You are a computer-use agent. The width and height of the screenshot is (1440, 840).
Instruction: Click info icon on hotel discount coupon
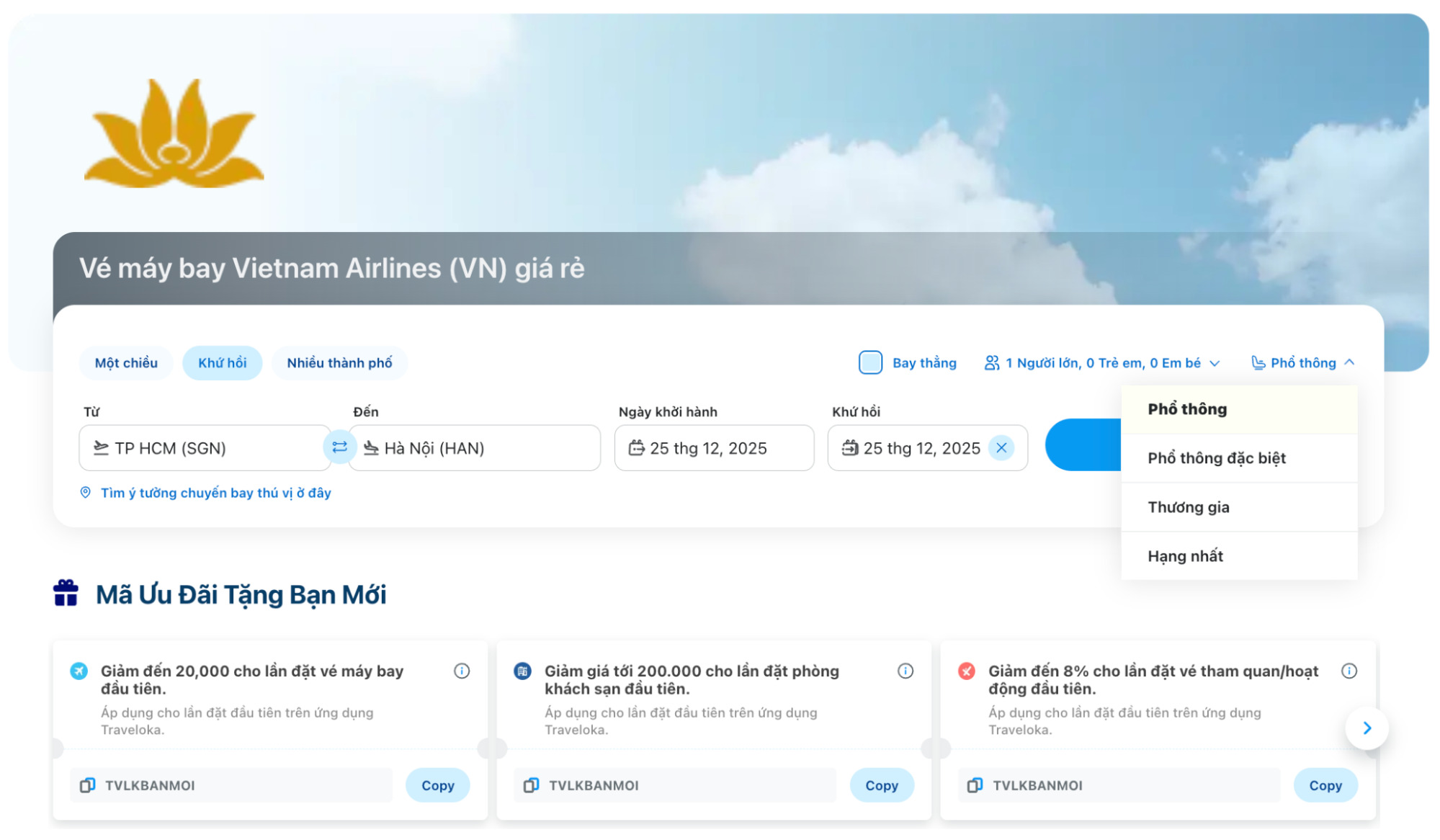(x=905, y=671)
